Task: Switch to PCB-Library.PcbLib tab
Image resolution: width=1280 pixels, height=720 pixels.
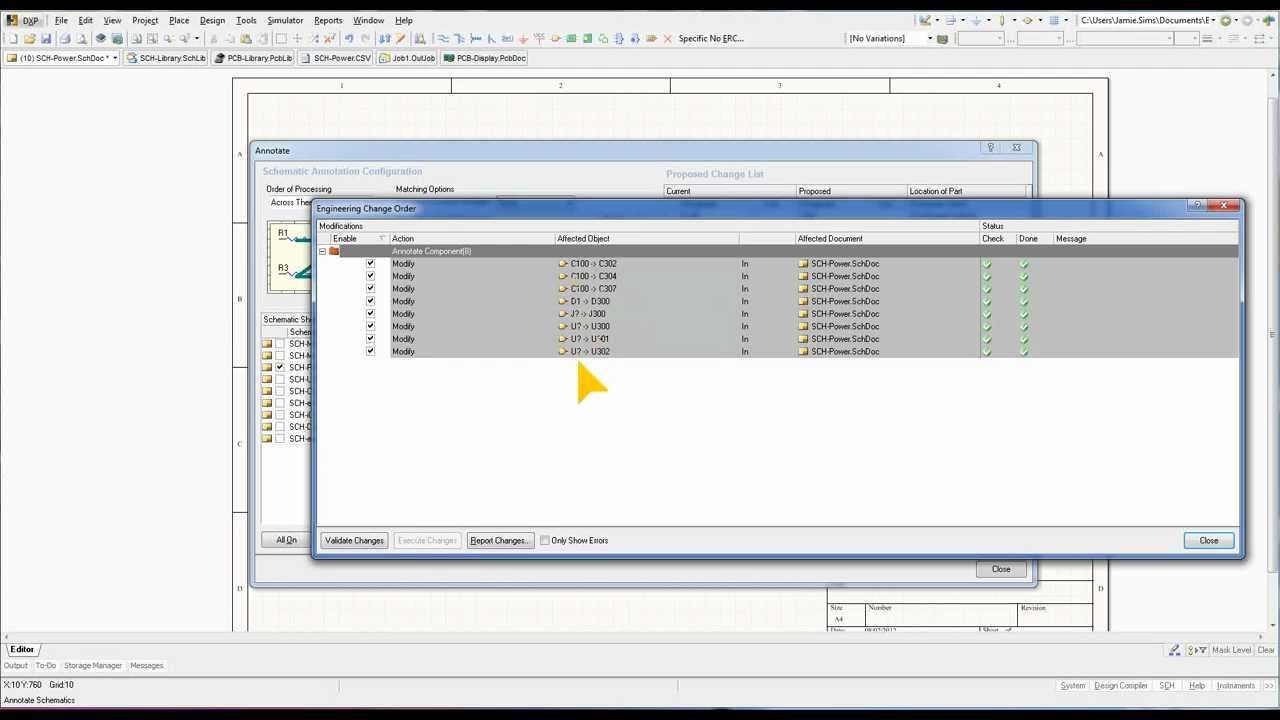Action: (x=254, y=58)
